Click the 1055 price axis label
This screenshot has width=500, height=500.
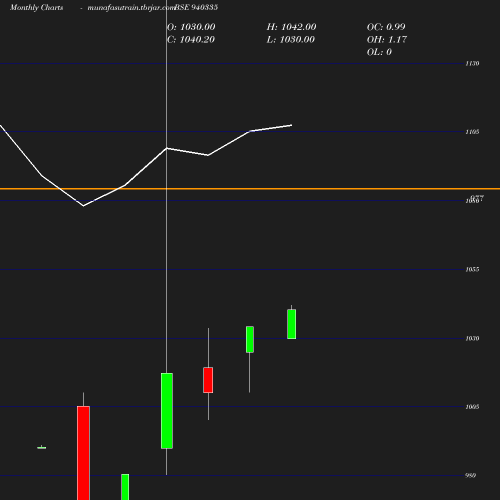point(472,269)
